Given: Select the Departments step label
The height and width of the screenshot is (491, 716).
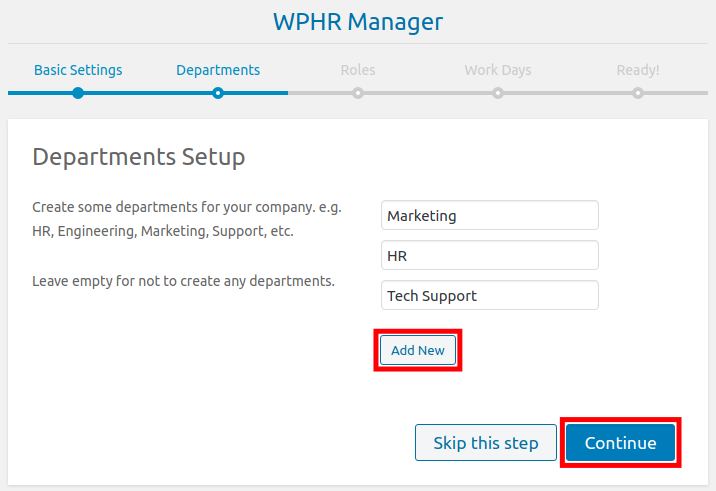Looking at the screenshot, I should [x=218, y=70].
